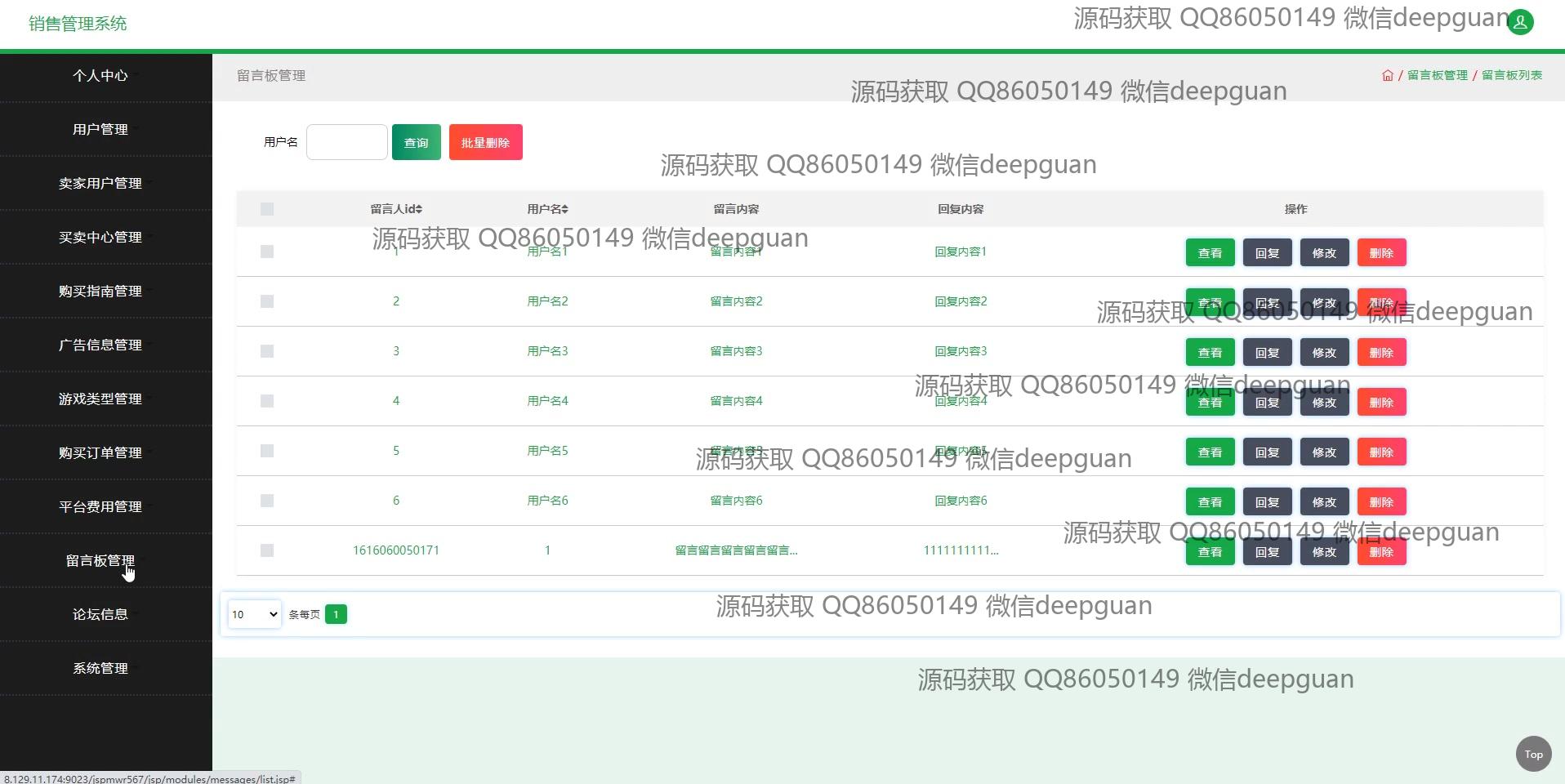Click the user avatar icon in header

pos(1520,22)
